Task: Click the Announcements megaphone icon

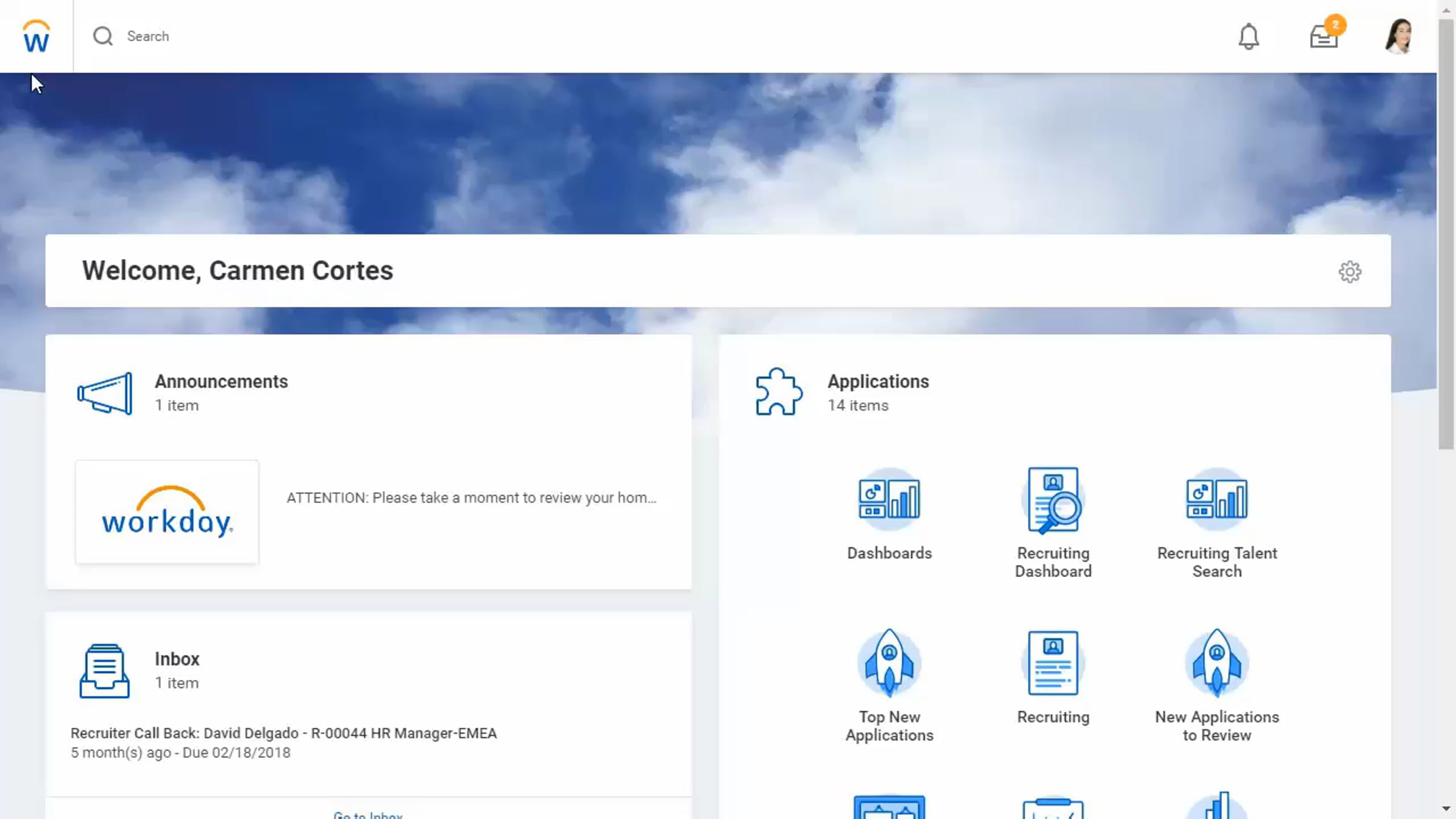Action: click(105, 393)
